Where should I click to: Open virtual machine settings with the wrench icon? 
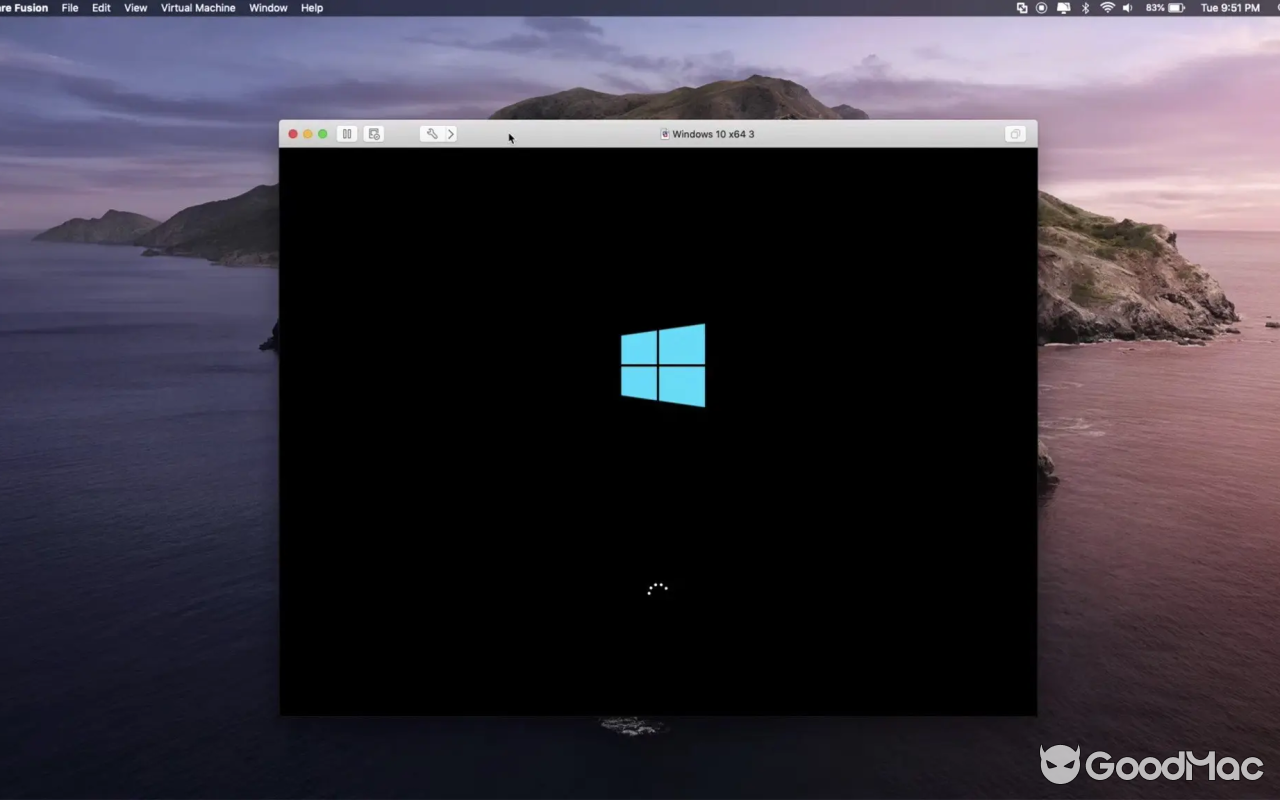click(x=431, y=133)
